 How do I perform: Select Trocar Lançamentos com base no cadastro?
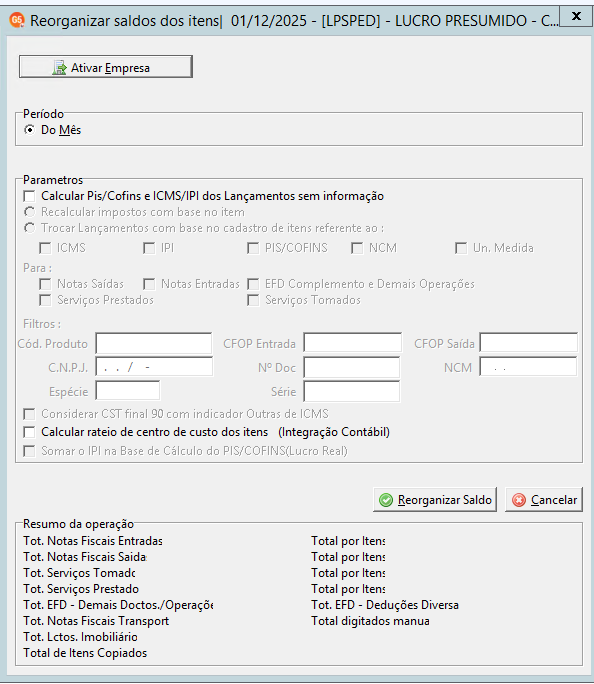pyautogui.click(x=29, y=228)
